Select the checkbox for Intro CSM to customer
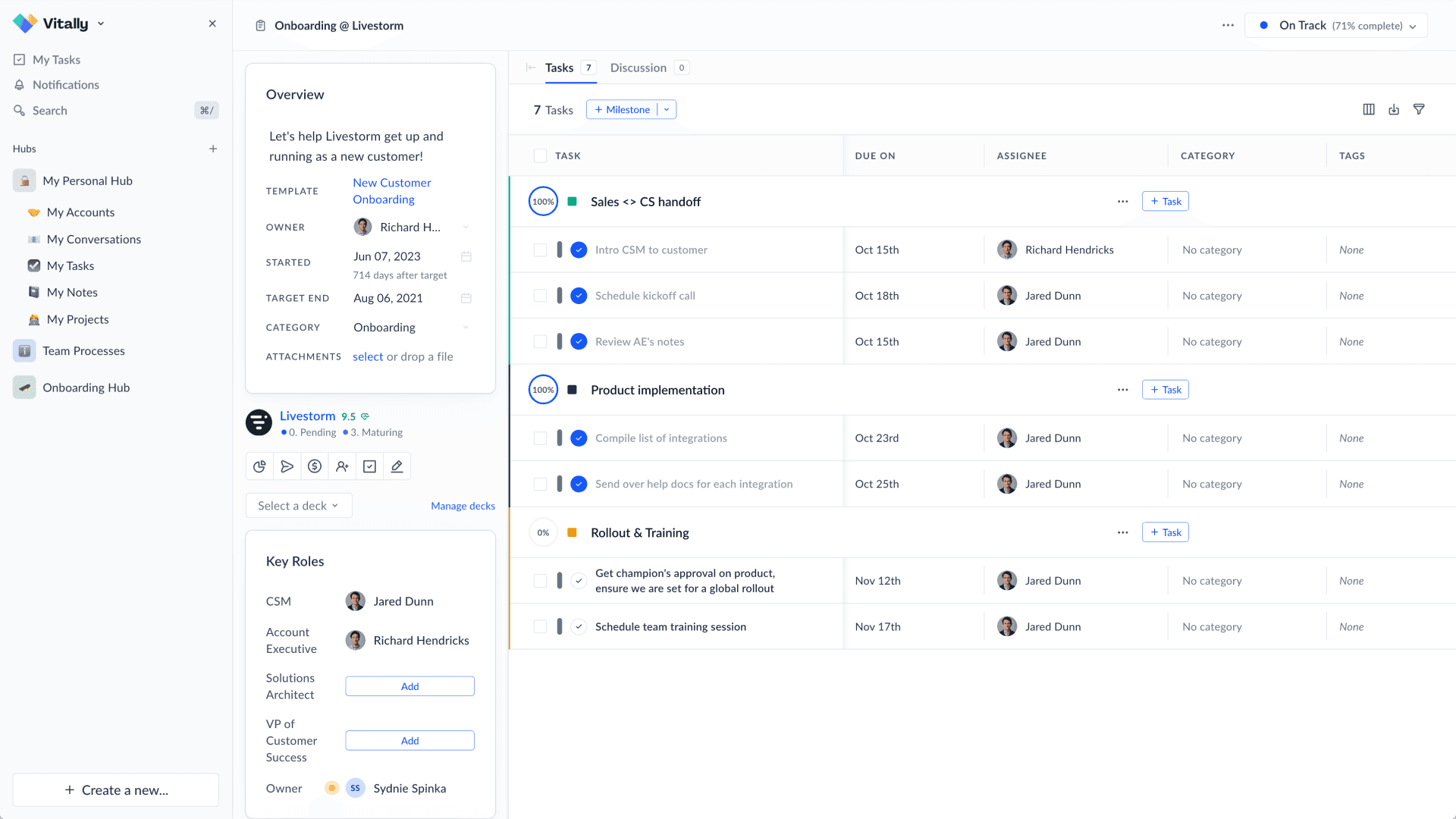This screenshot has width=1456, height=819. [x=540, y=249]
